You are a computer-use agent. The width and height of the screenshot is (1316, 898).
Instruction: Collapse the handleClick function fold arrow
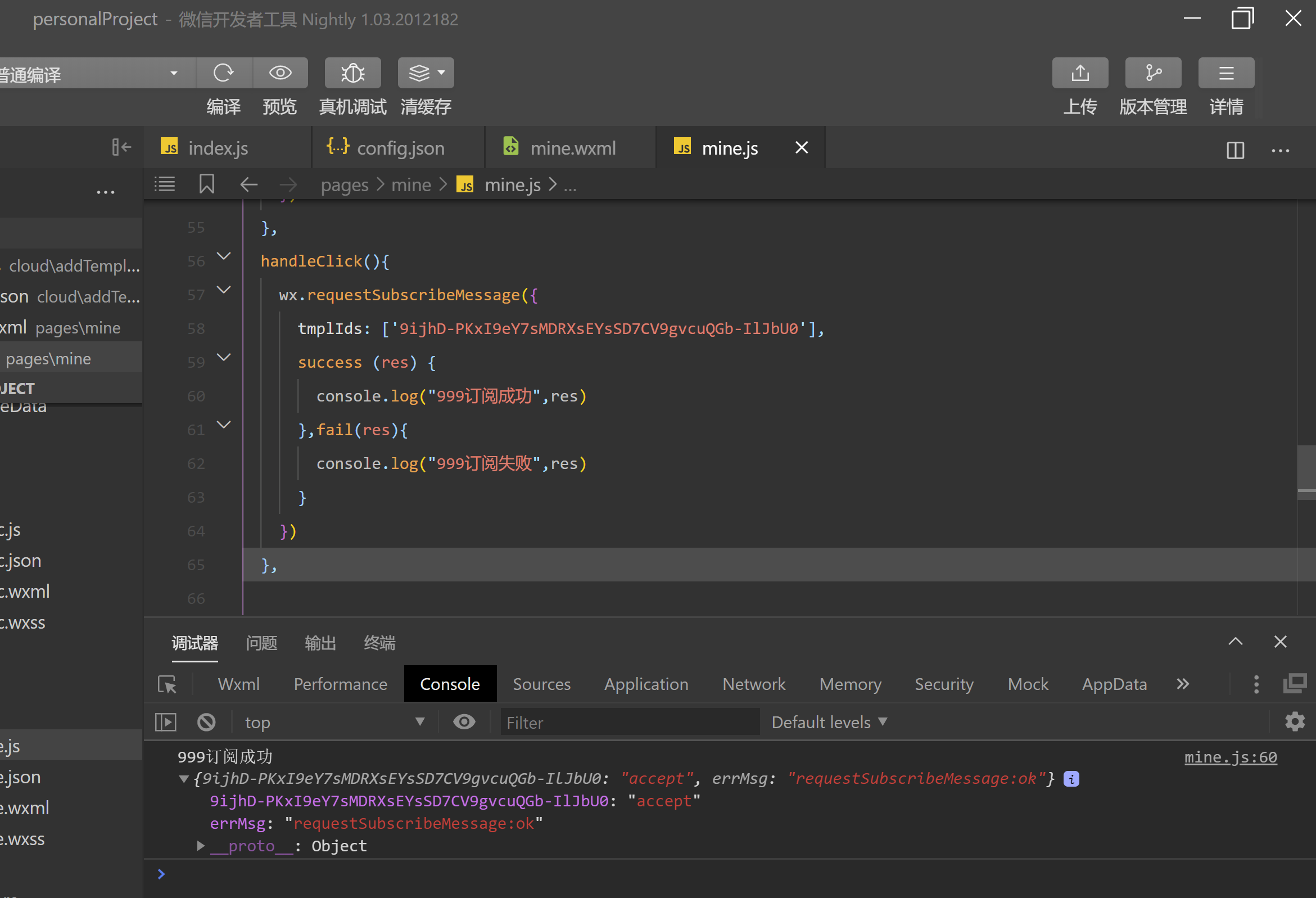[224, 256]
